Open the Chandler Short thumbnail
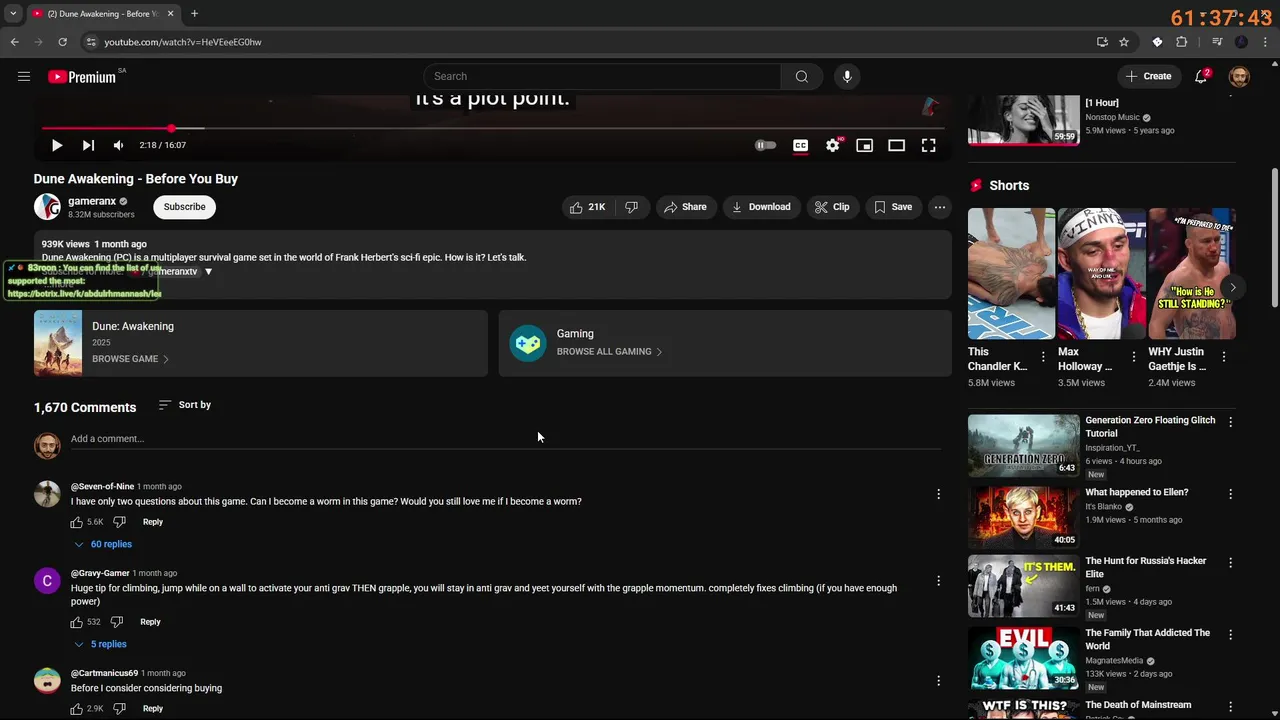The width and height of the screenshot is (1280, 720). tap(1011, 274)
